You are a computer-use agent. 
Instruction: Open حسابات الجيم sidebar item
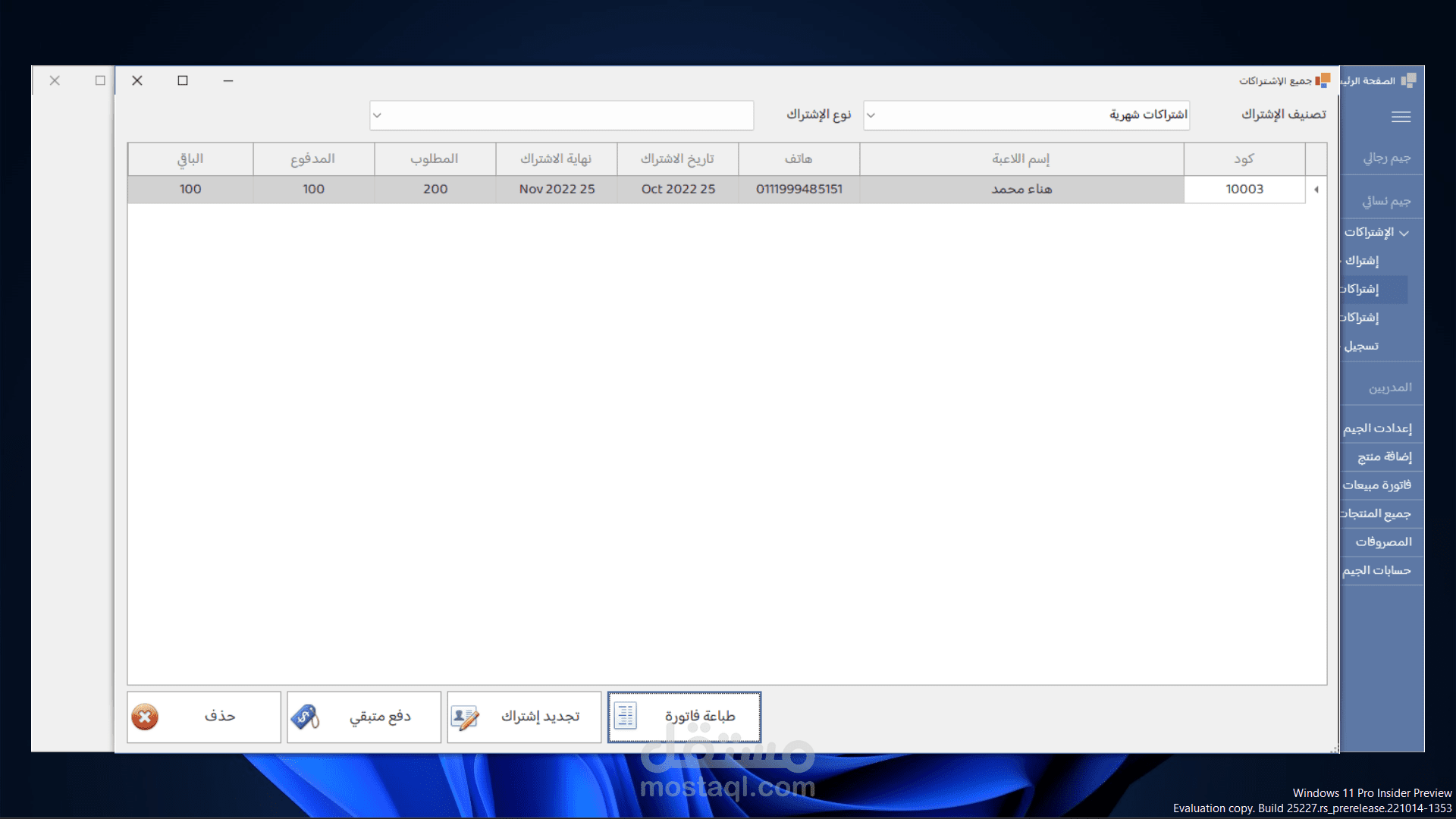(x=1376, y=570)
